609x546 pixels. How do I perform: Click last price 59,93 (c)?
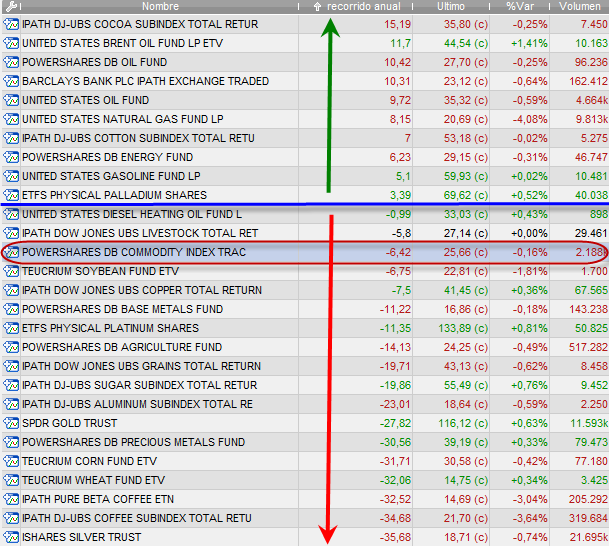click(x=466, y=177)
